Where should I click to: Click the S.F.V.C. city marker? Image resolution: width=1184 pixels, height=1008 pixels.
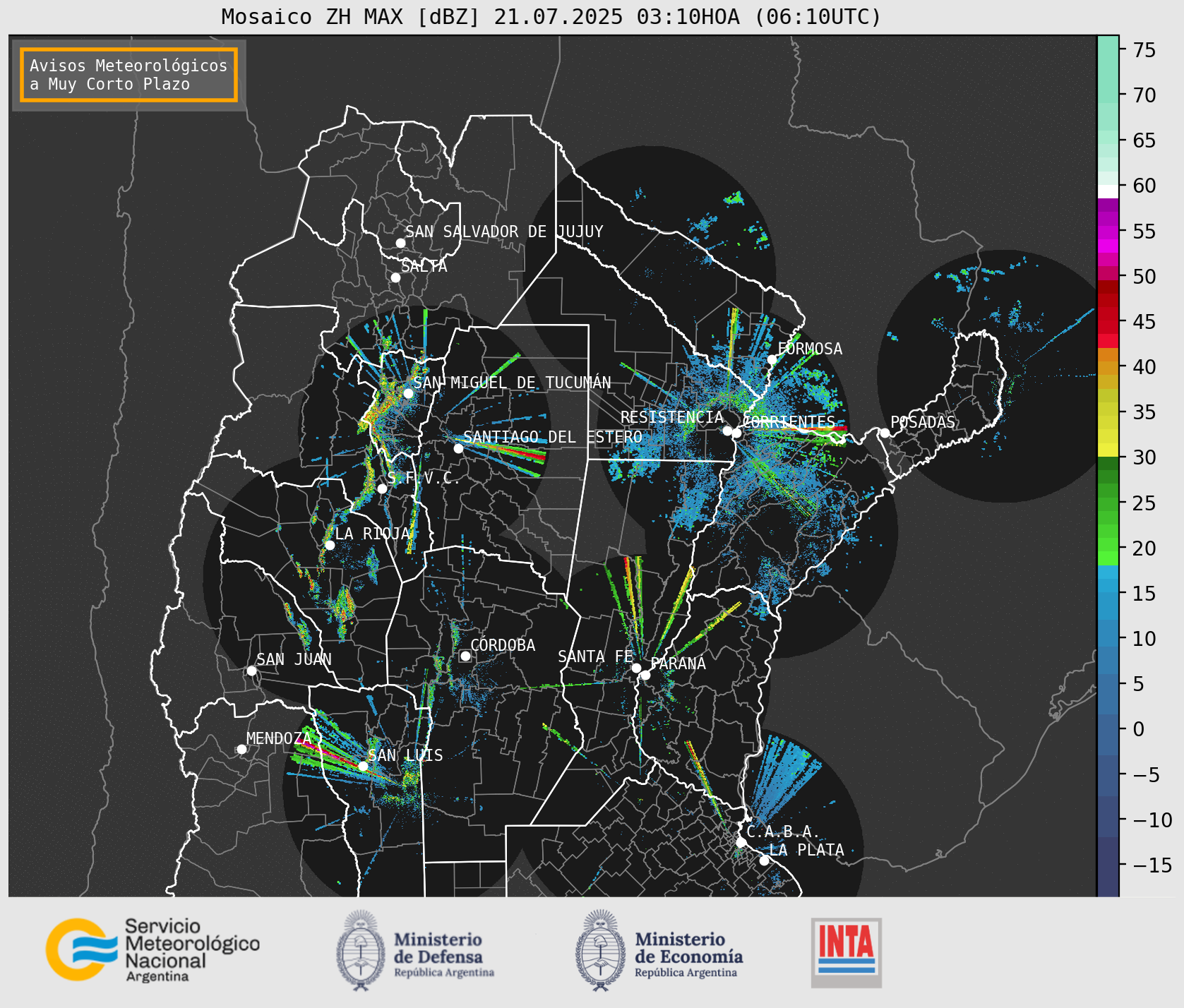(x=382, y=488)
